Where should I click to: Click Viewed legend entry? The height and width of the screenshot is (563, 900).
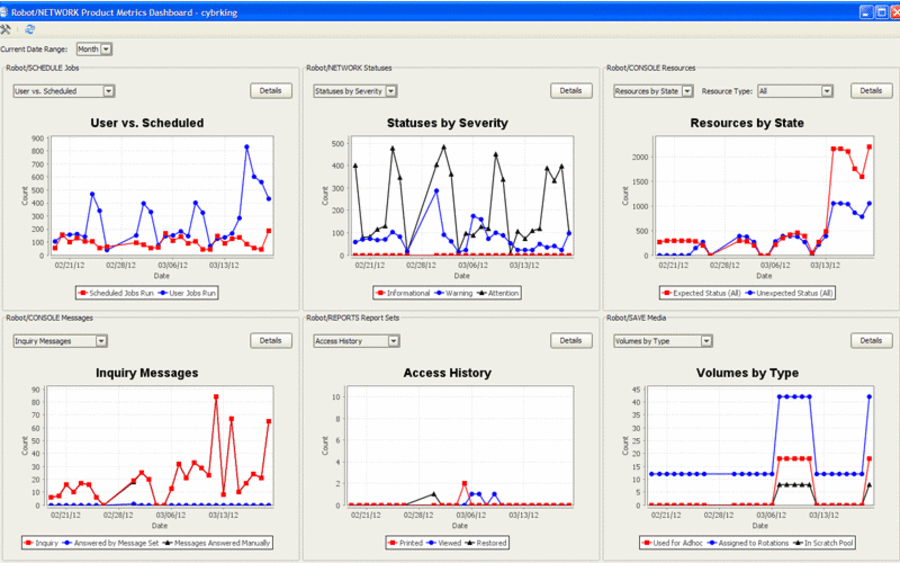pyautogui.click(x=444, y=543)
